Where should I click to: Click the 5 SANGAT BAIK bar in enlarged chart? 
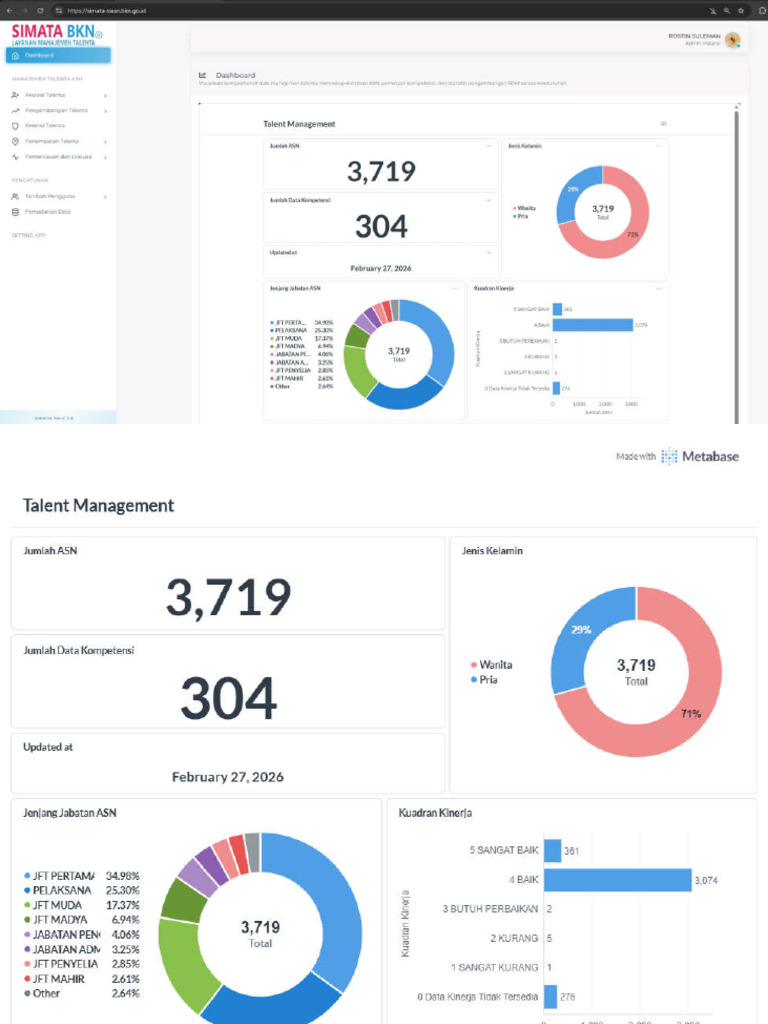click(552, 850)
